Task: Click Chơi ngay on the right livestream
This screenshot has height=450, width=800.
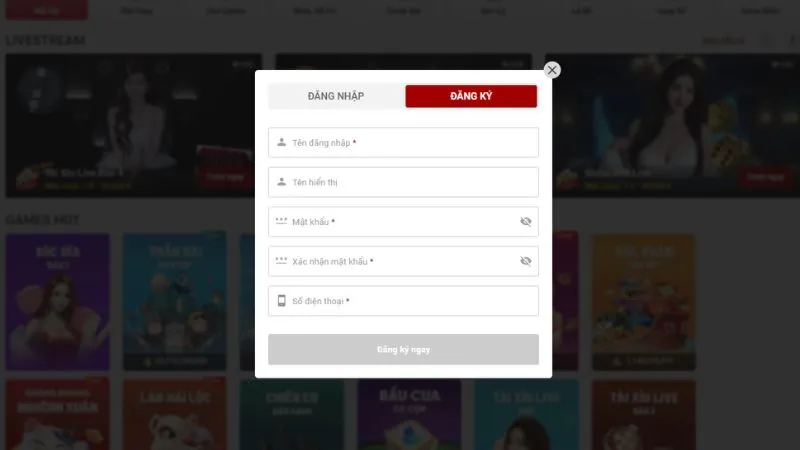Action: pos(765,177)
